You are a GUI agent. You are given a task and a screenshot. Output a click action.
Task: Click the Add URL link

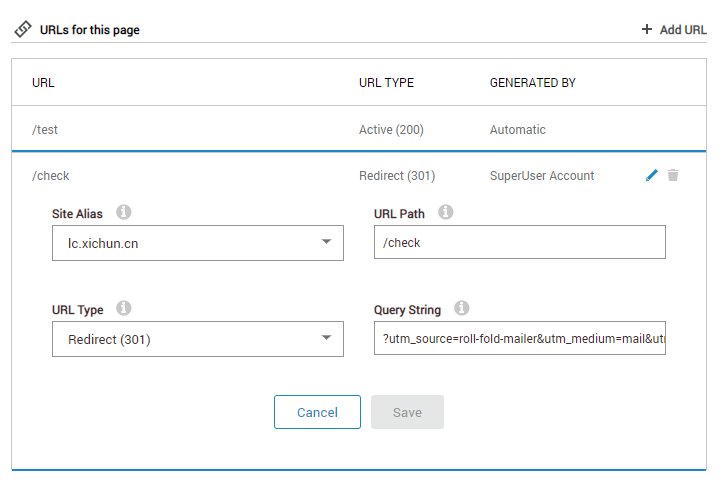[683, 29]
